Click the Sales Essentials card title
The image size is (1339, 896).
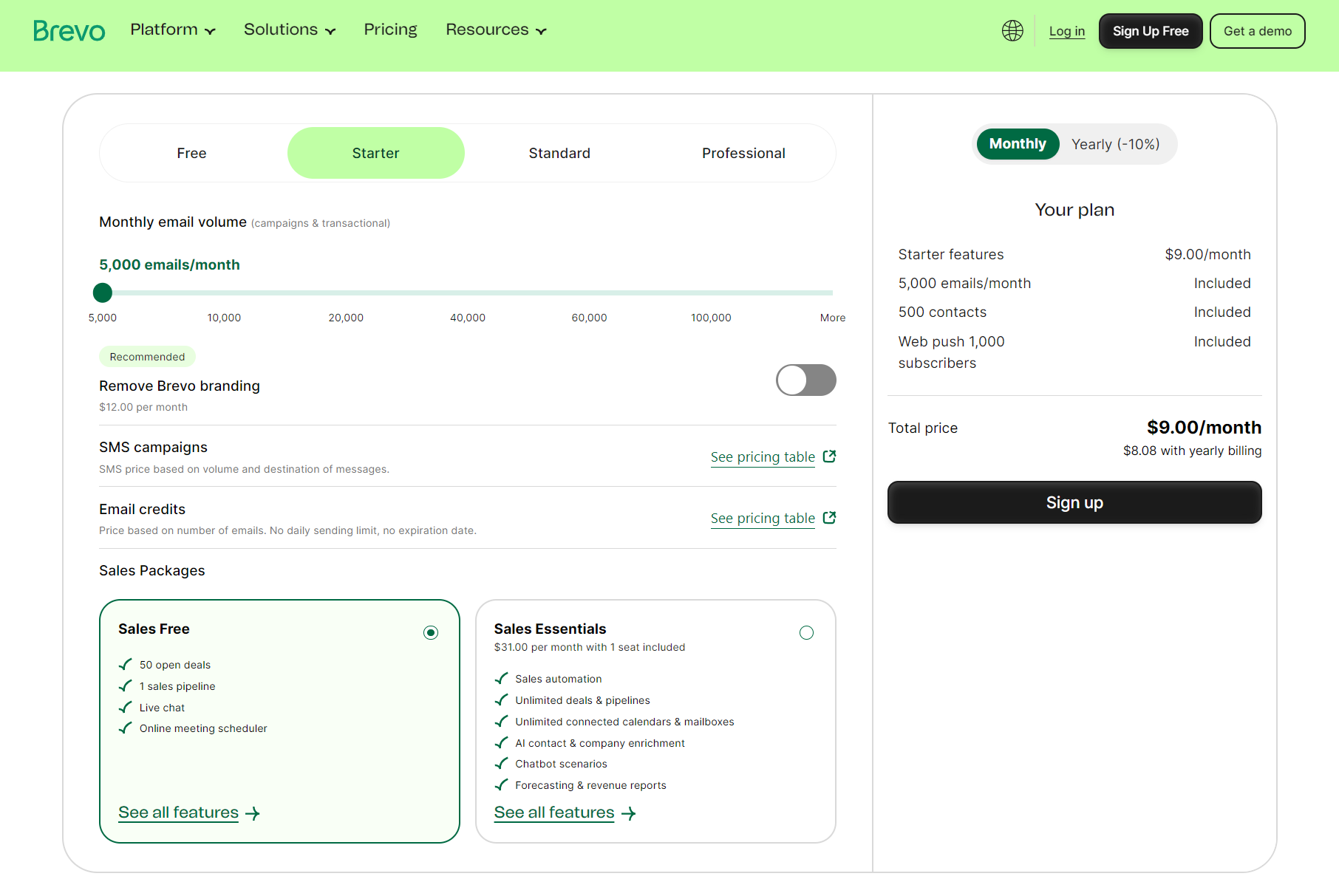tap(550, 629)
